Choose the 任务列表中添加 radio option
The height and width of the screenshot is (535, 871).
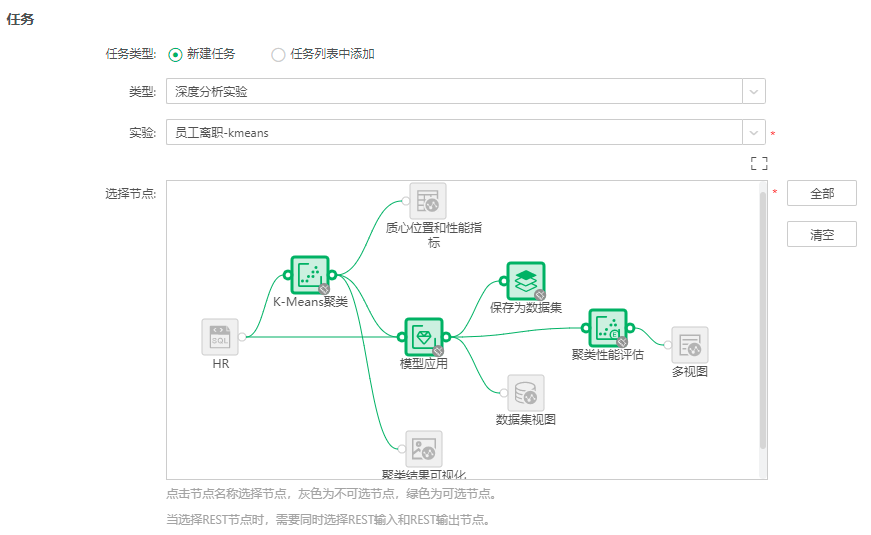point(278,55)
